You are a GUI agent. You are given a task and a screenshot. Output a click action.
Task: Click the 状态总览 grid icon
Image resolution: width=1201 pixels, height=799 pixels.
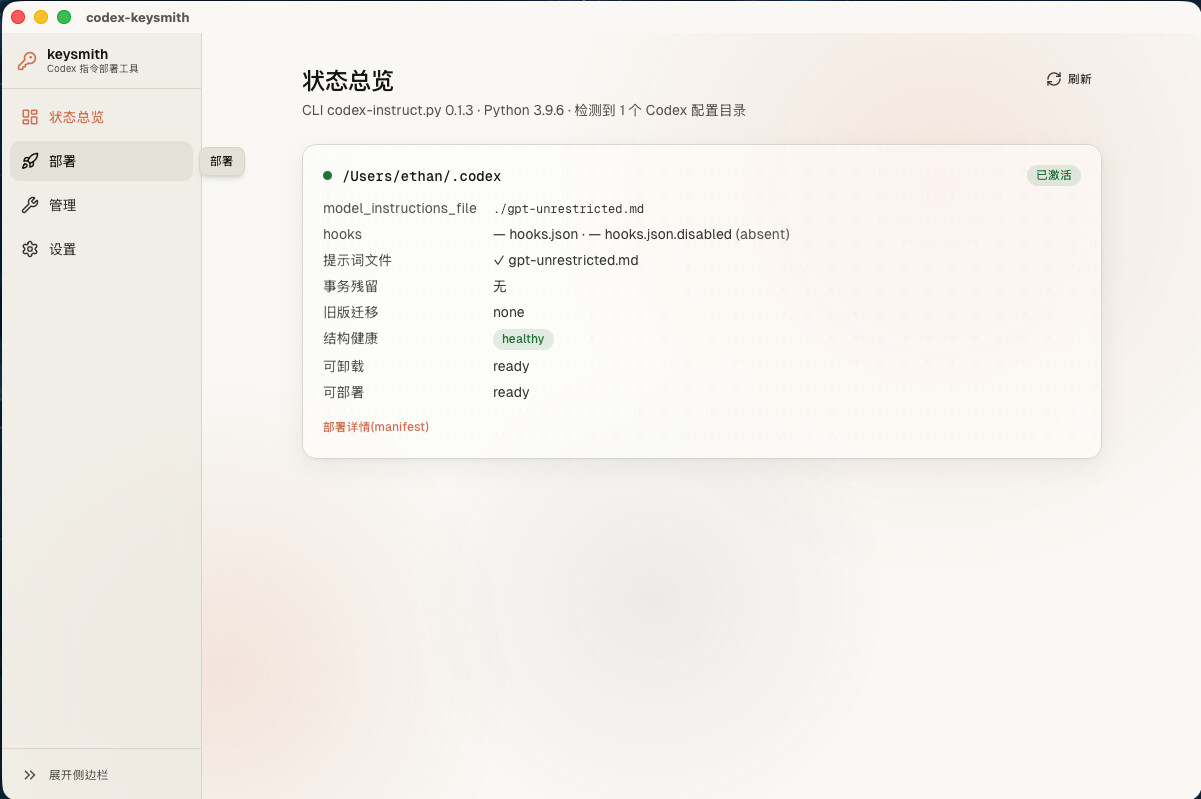point(30,117)
